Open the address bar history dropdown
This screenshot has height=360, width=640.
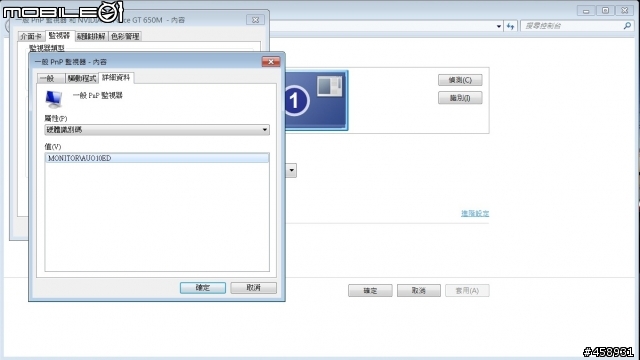[x=499, y=26]
